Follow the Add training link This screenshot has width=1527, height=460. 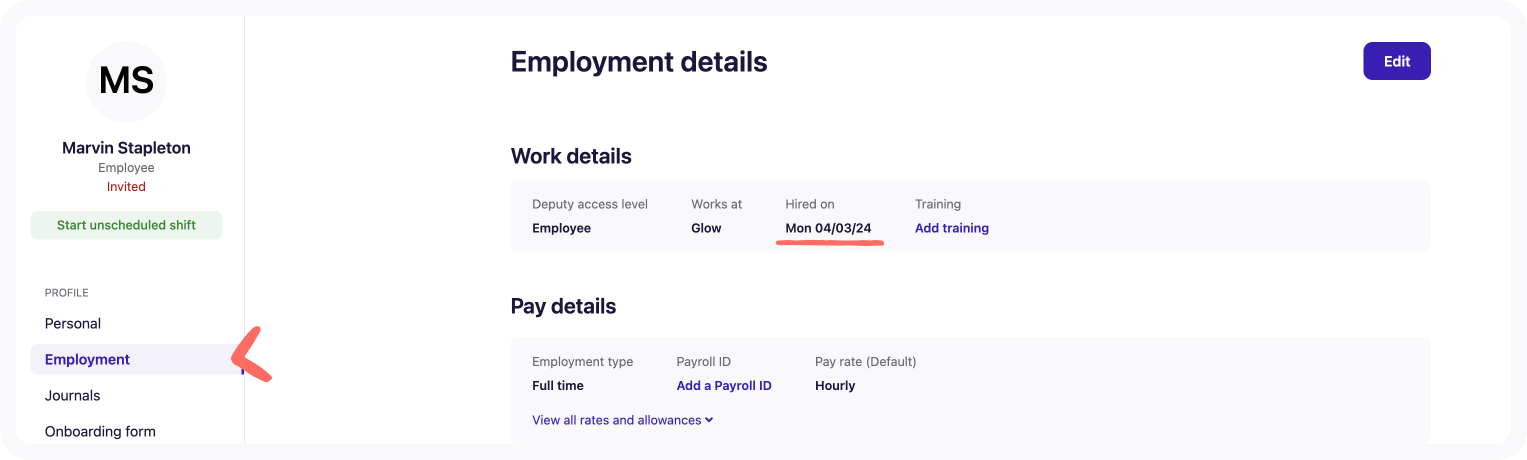point(951,228)
